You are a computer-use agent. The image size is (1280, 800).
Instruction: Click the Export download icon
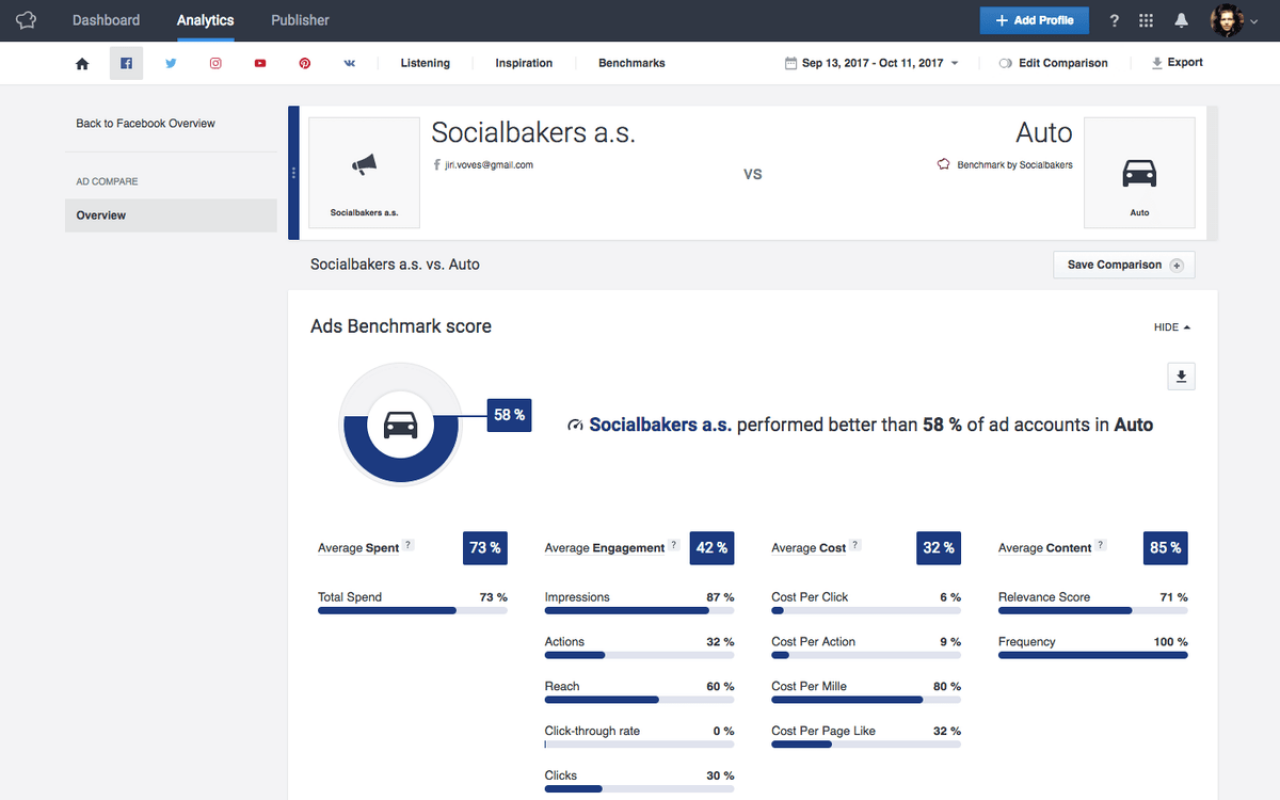pos(1157,63)
